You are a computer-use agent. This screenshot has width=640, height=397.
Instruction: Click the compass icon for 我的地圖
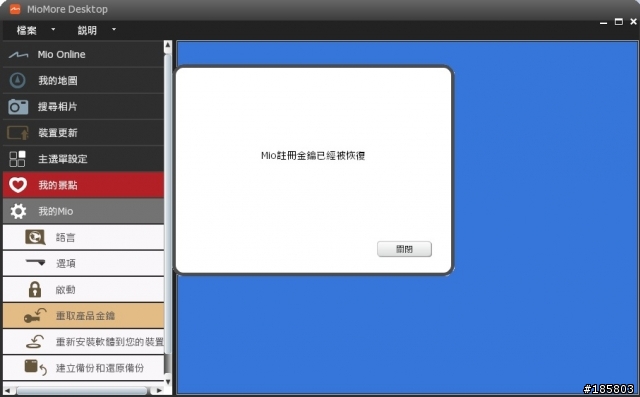pyautogui.click(x=18, y=80)
